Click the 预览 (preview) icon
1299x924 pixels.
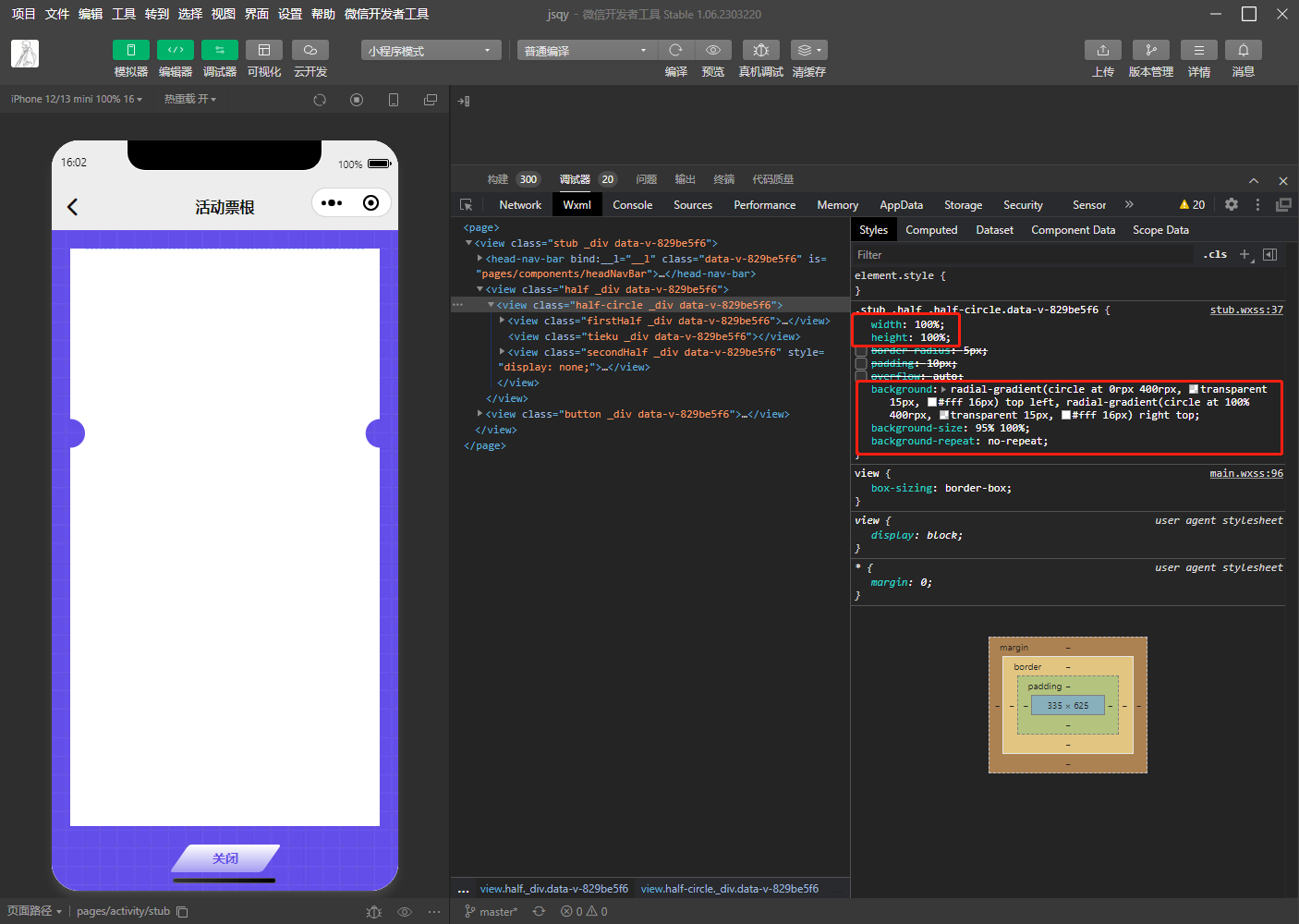(x=712, y=50)
